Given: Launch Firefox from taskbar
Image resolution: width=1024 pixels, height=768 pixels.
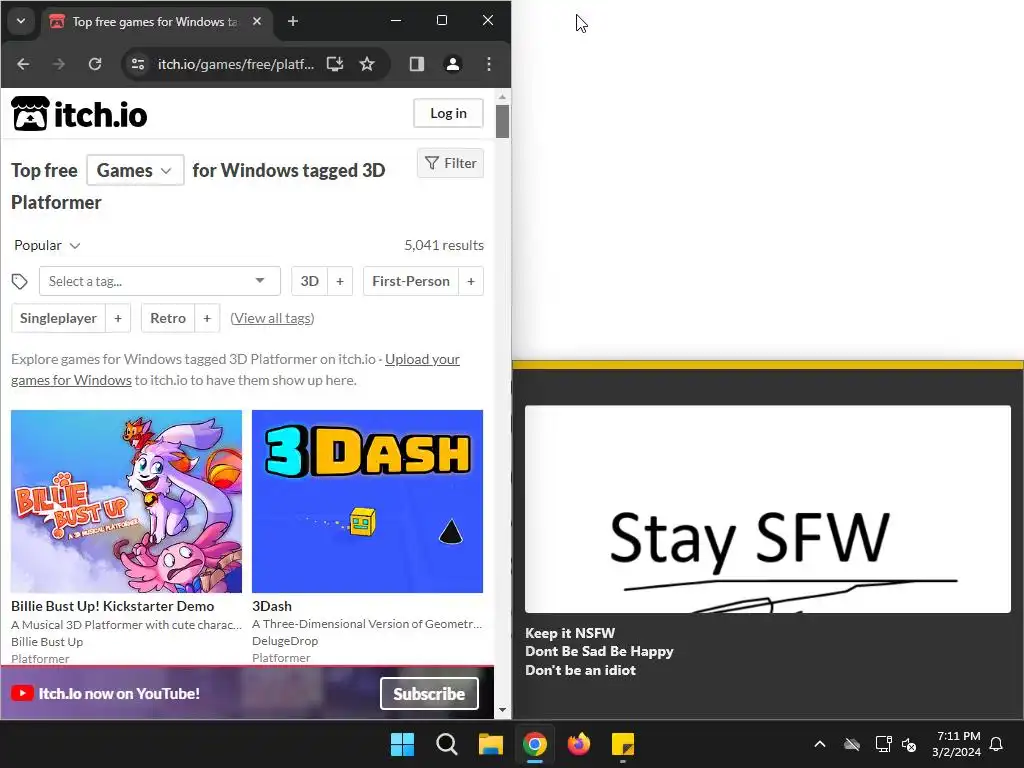Looking at the screenshot, I should tap(579, 744).
